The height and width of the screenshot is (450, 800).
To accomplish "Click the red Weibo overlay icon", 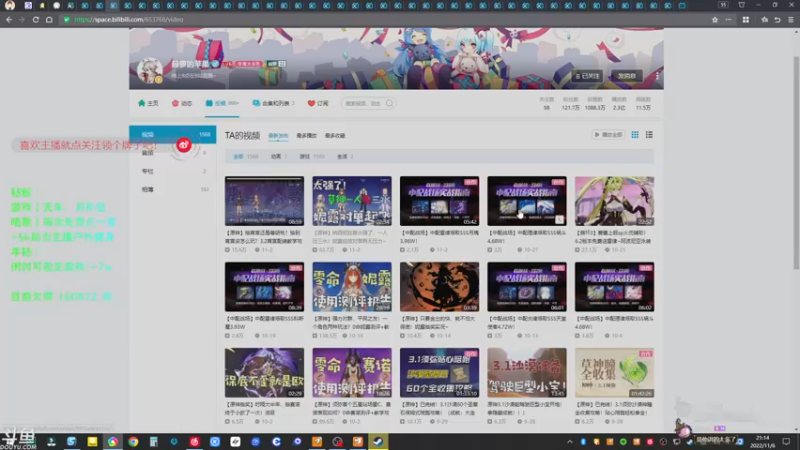I will pos(184,145).
